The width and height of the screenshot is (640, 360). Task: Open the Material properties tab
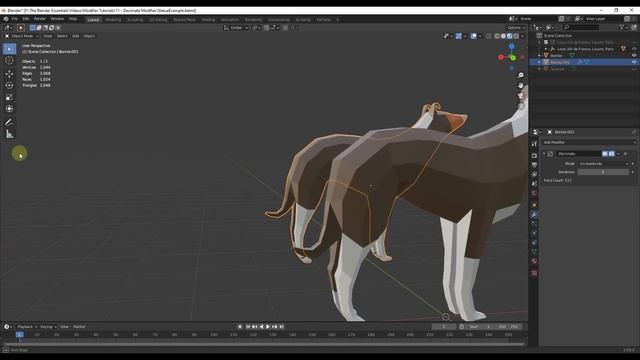coord(534,261)
